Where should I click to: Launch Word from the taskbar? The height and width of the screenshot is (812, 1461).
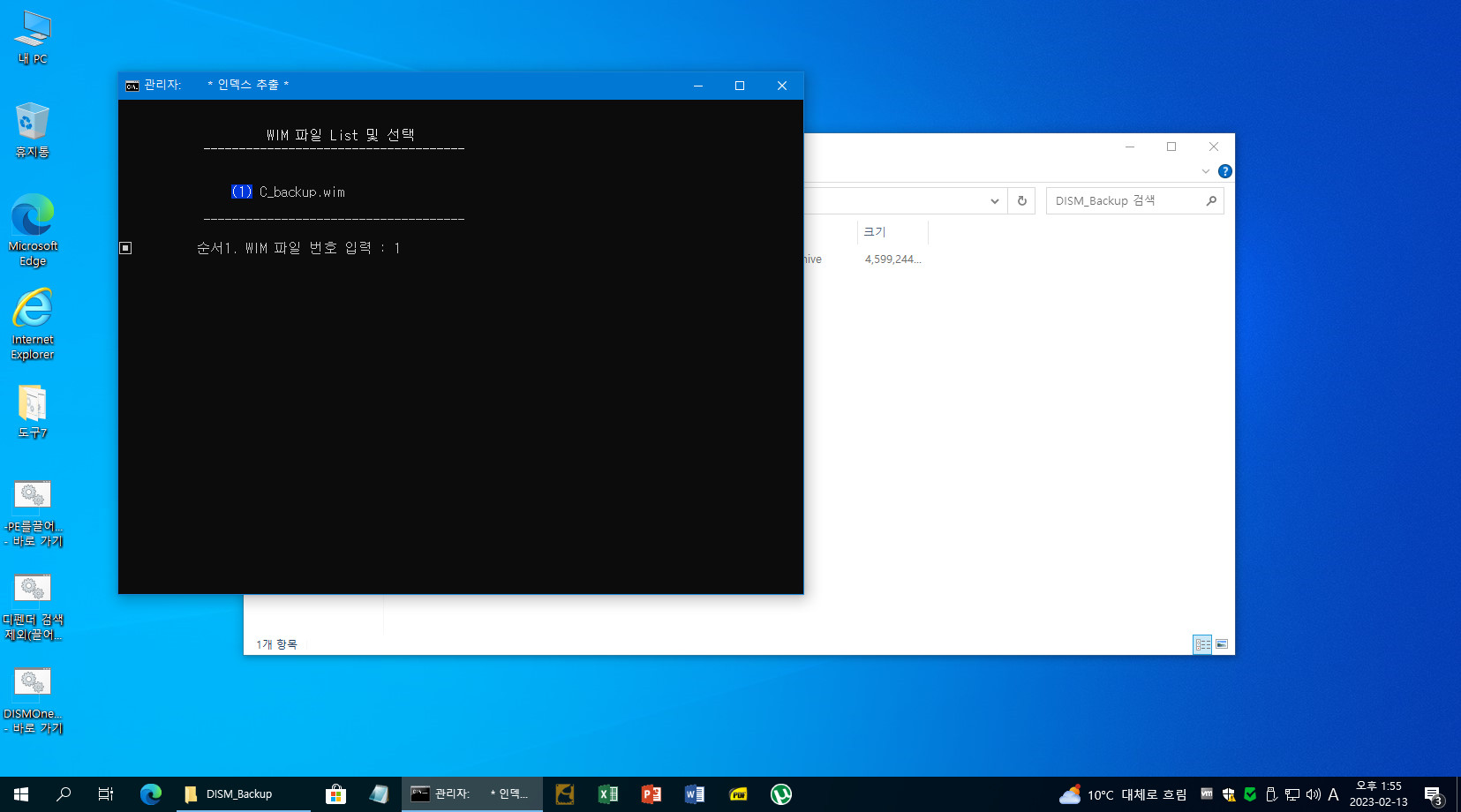click(695, 794)
